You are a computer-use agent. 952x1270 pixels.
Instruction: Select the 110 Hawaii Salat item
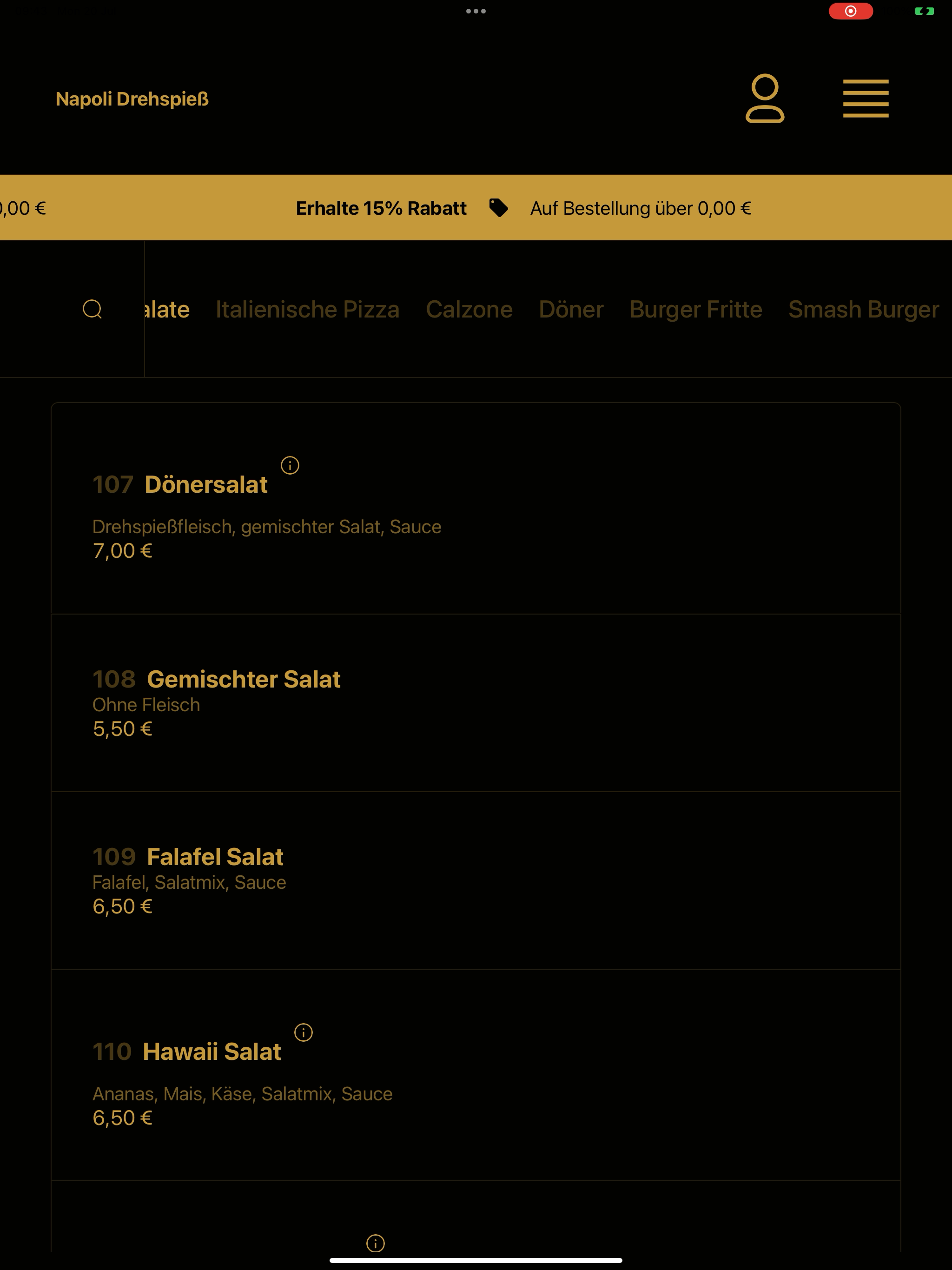[x=476, y=1075]
